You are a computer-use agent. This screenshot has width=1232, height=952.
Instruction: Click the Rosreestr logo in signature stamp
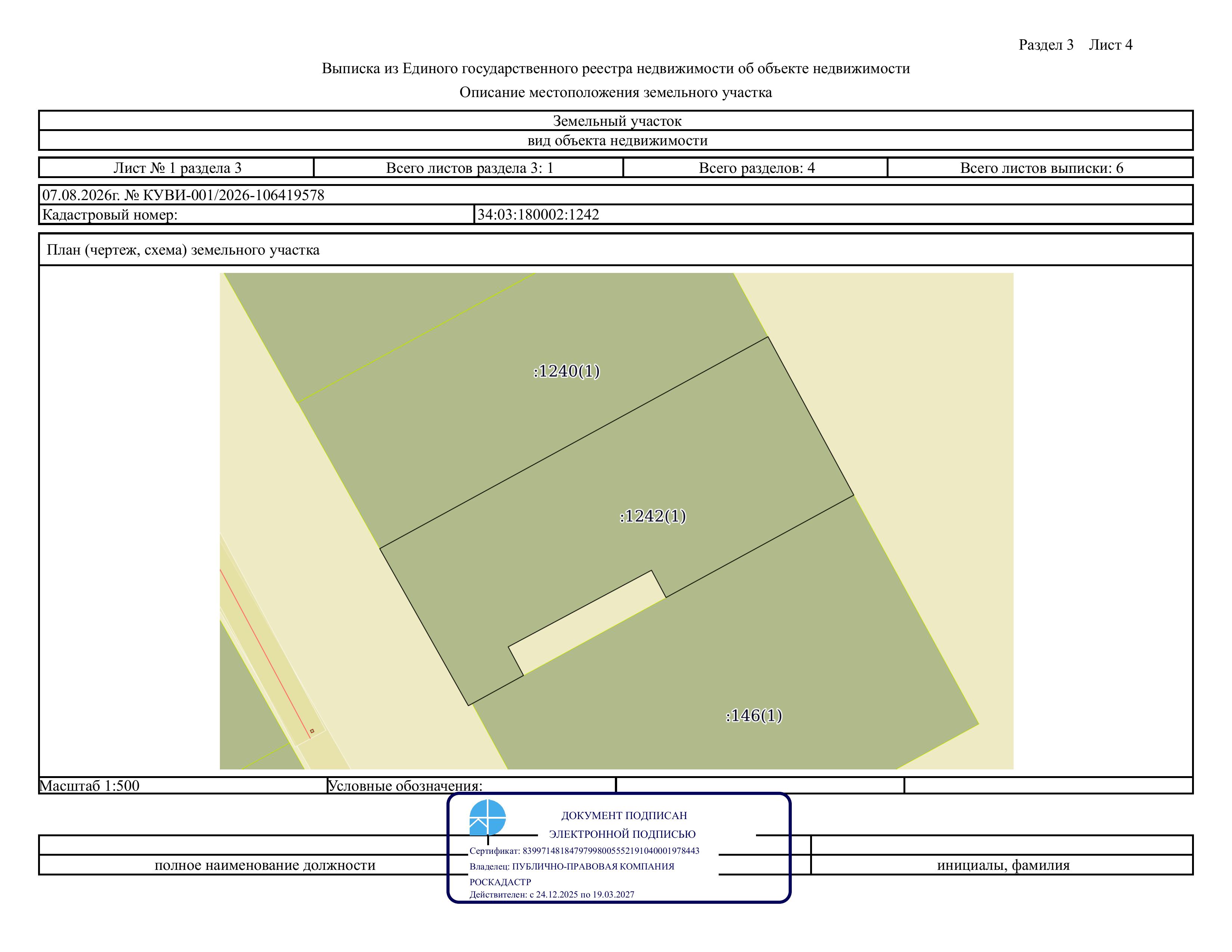coord(487,818)
